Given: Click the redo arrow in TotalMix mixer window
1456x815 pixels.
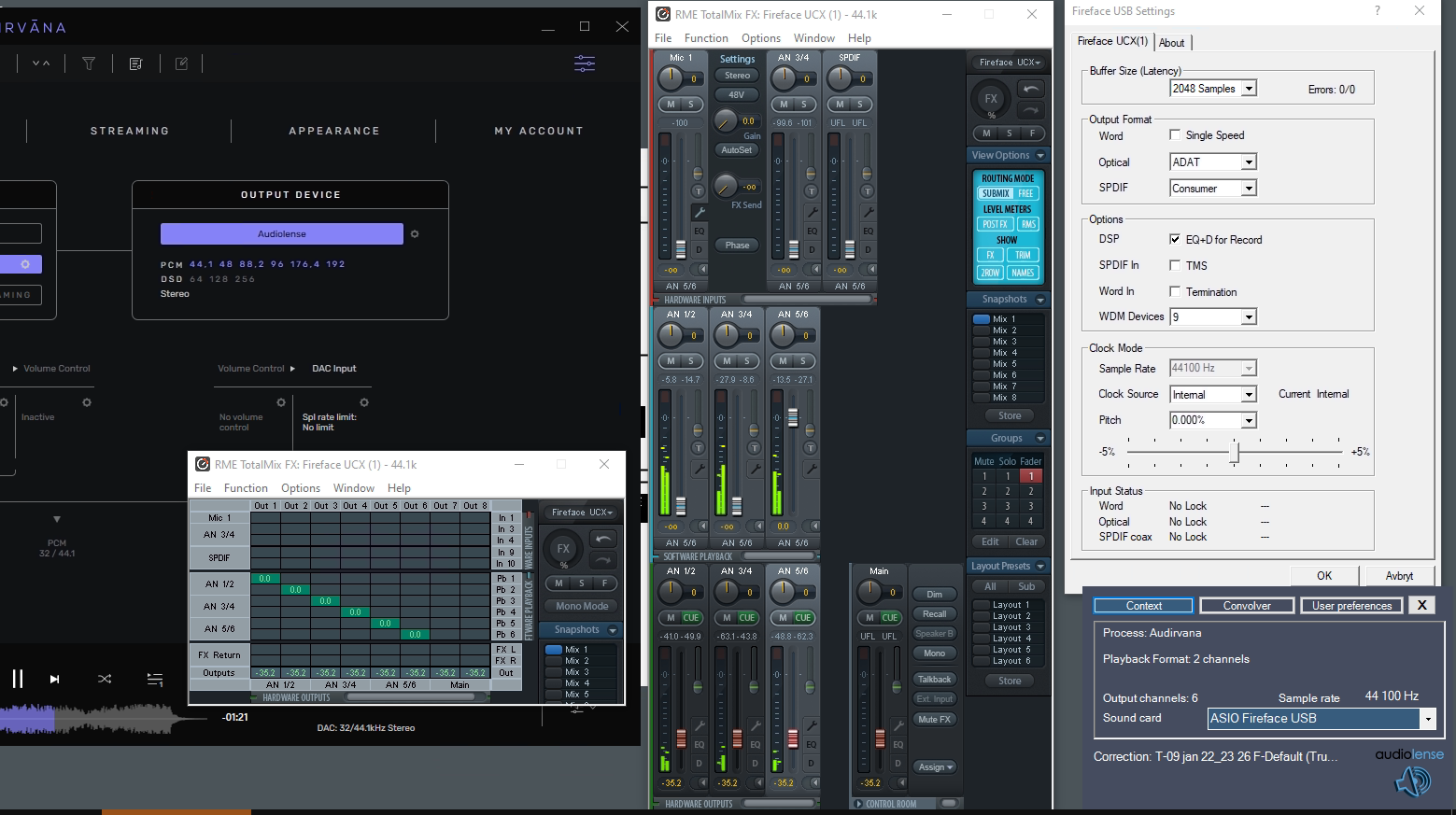Looking at the screenshot, I should pyautogui.click(x=1030, y=110).
